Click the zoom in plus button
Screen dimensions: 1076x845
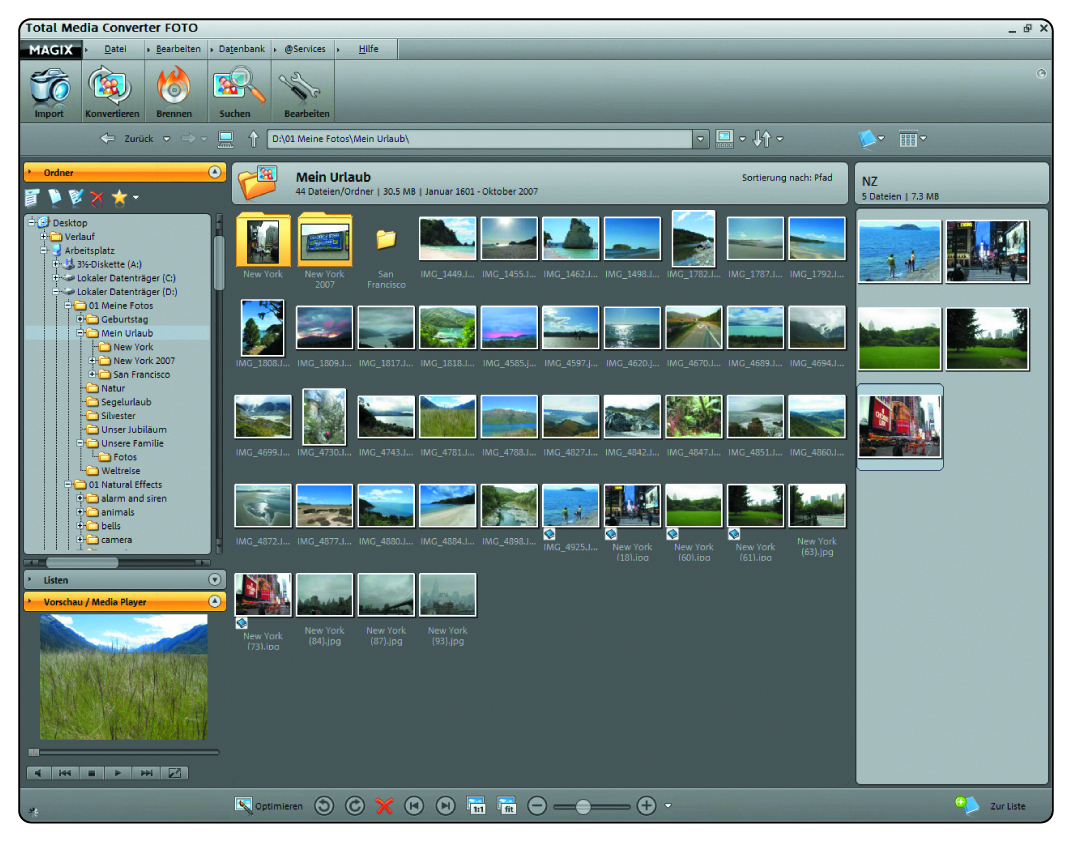(646, 805)
